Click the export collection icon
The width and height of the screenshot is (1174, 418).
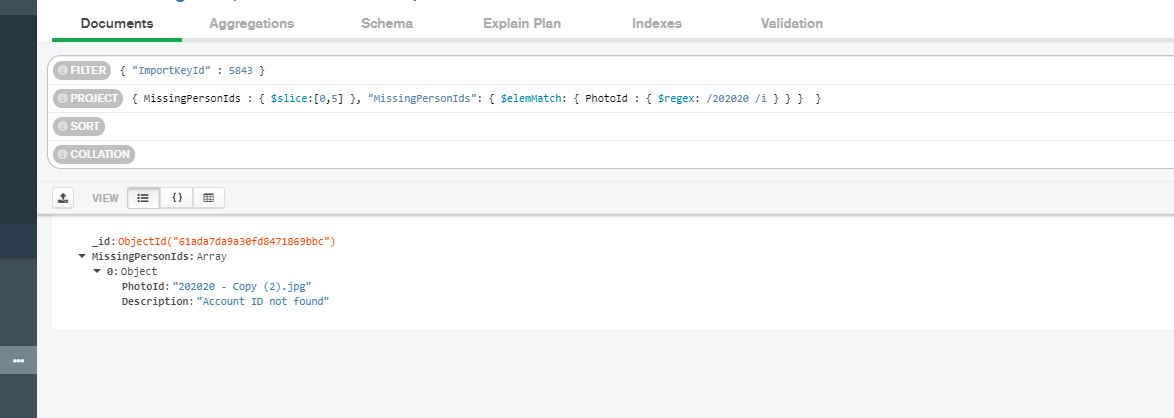pyautogui.click(x=63, y=198)
